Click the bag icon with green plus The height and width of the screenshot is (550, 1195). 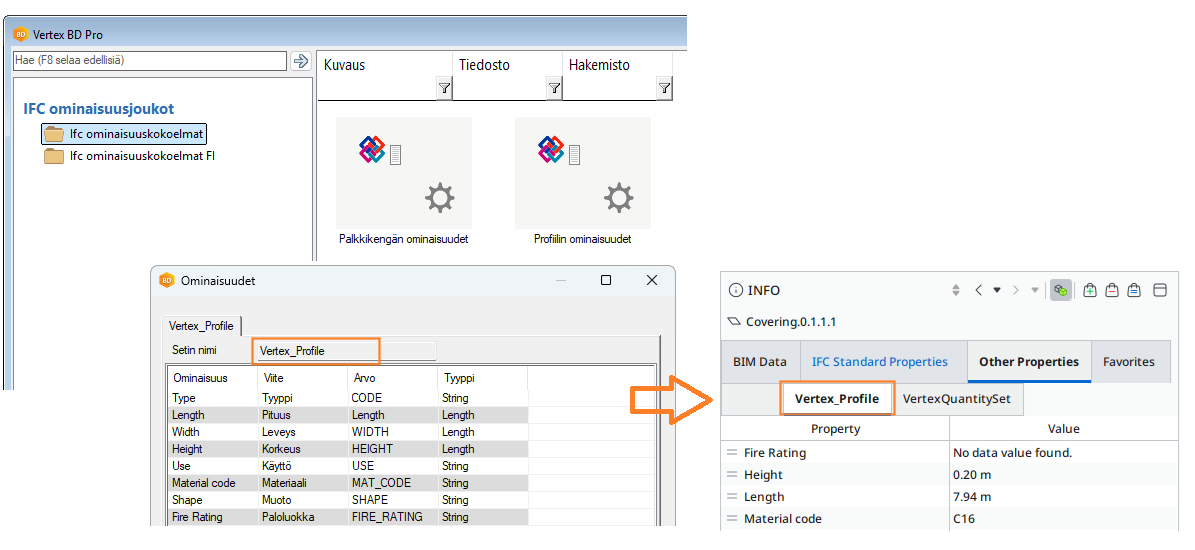pyautogui.click(x=1090, y=290)
